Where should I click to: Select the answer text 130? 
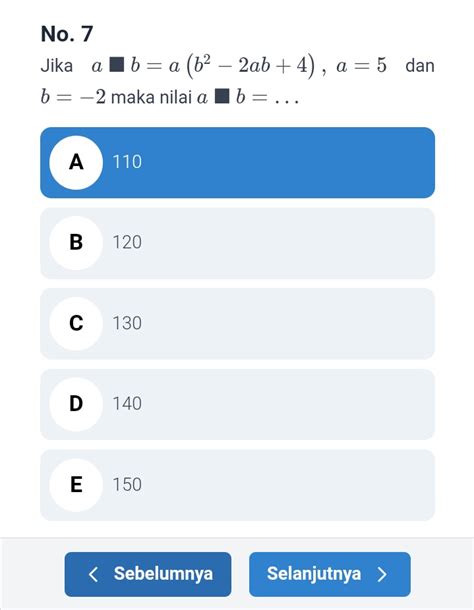coord(127,323)
